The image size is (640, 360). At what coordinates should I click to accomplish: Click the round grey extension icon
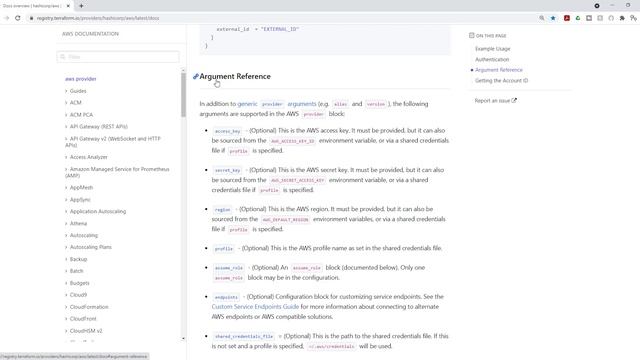click(x=611, y=18)
